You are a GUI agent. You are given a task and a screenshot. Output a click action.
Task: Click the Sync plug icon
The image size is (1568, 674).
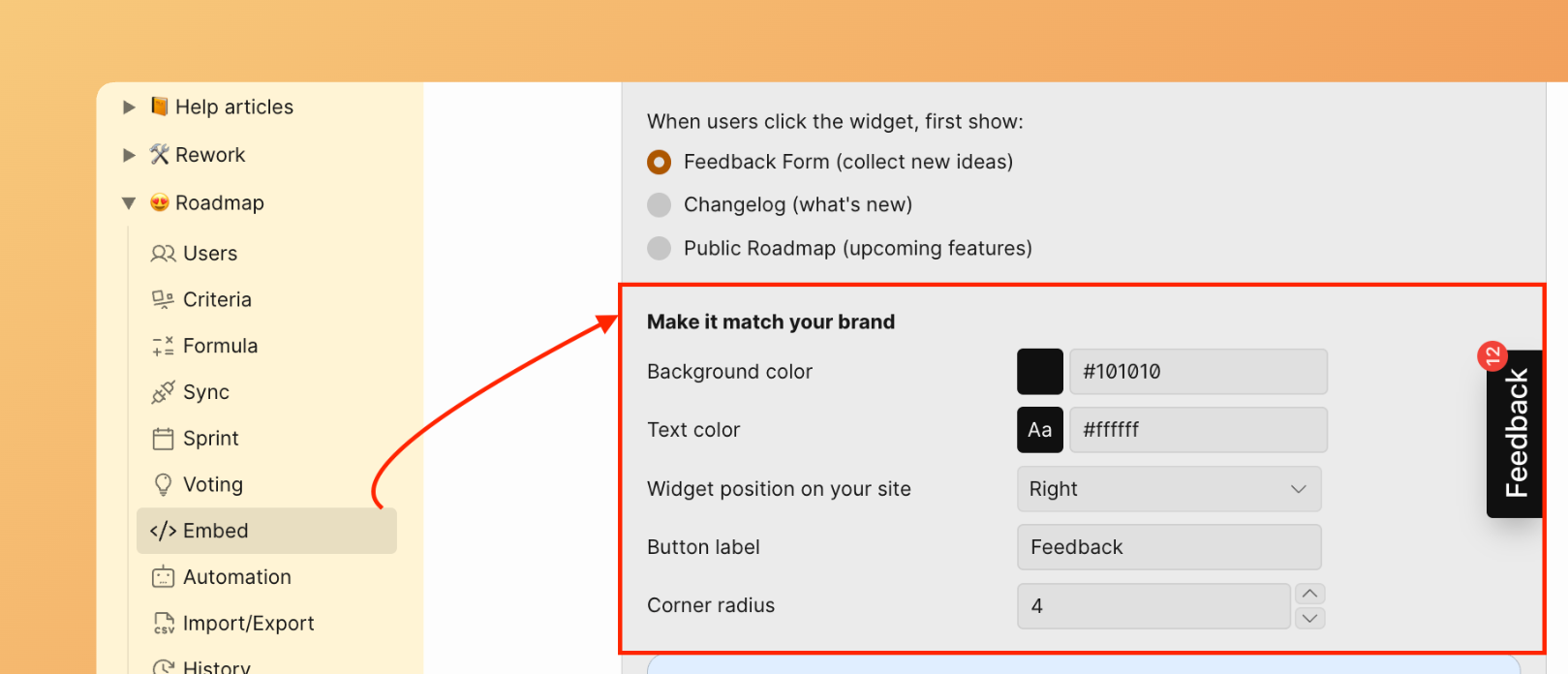(163, 392)
